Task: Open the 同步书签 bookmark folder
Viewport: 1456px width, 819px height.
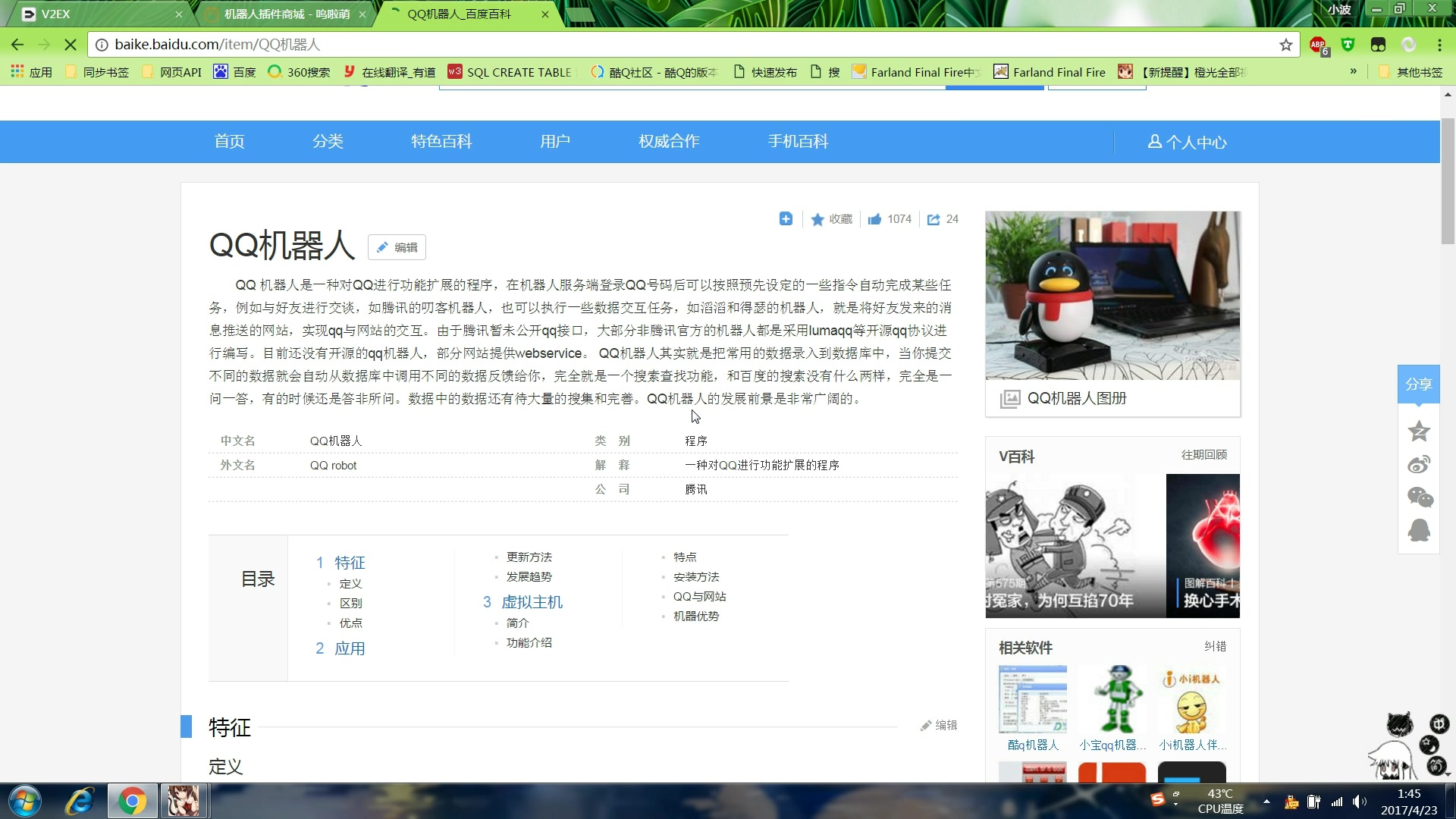Action: point(97,72)
